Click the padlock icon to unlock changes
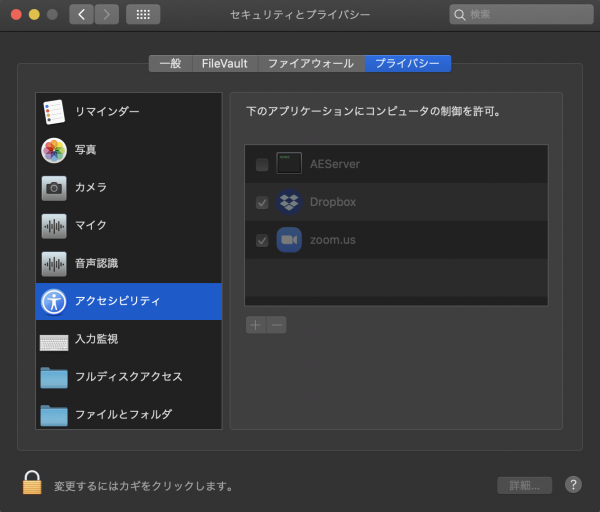This screenshot has height=512, width=600. coord(32,483)
